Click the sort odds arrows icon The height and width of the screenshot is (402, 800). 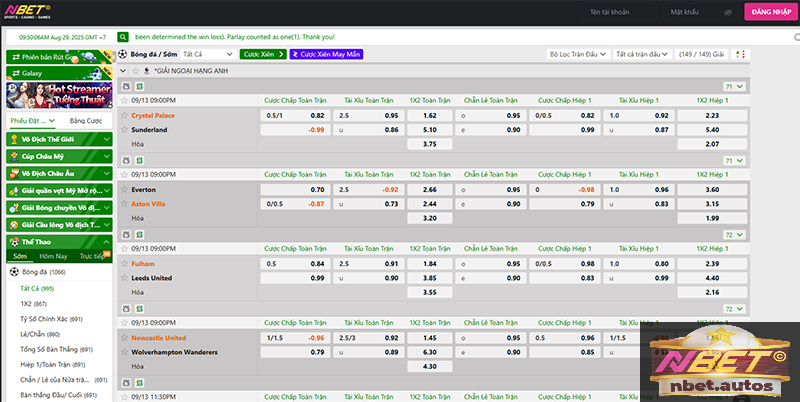tap(740, 53)
